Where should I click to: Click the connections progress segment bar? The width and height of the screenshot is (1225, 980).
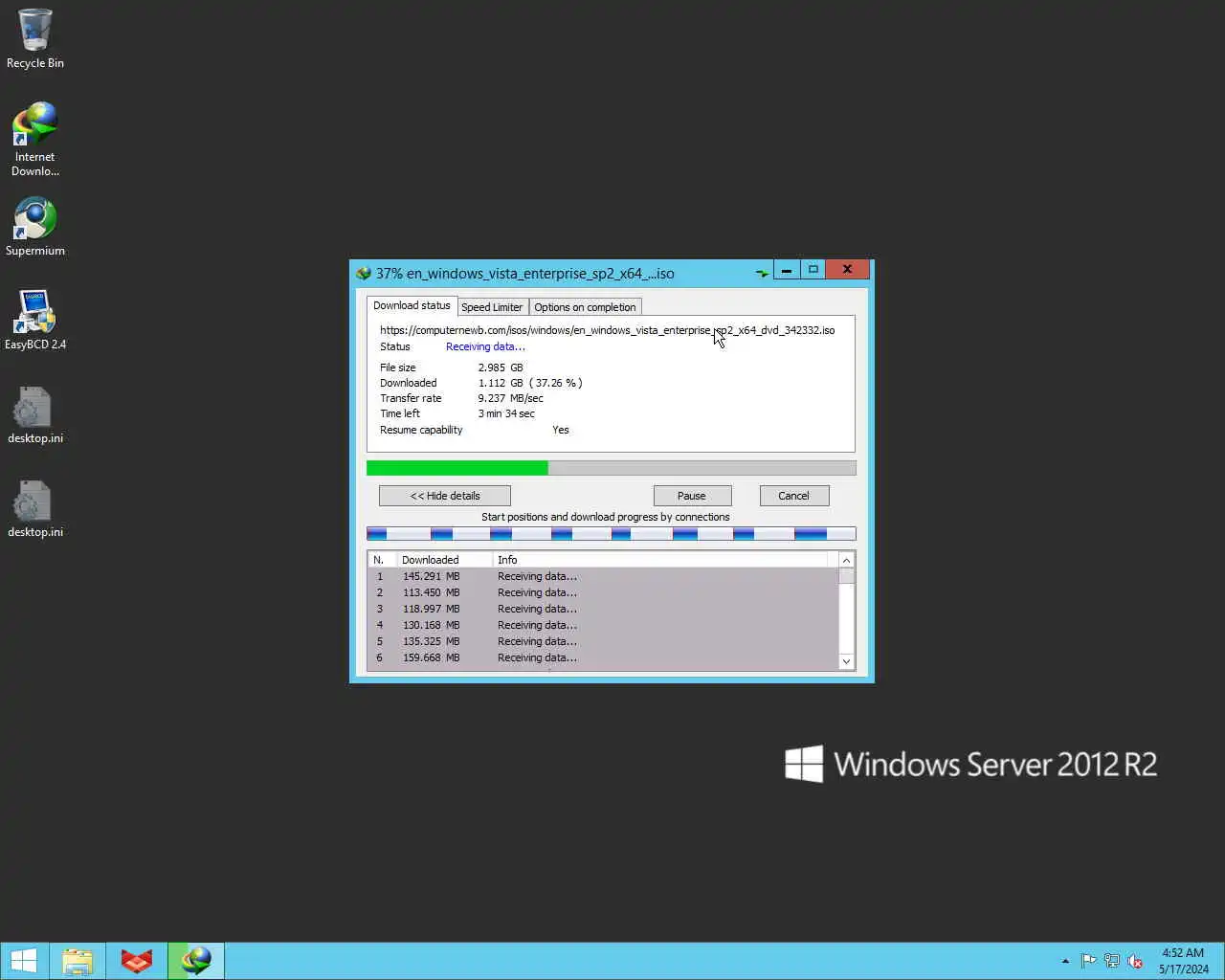point(611,534)
